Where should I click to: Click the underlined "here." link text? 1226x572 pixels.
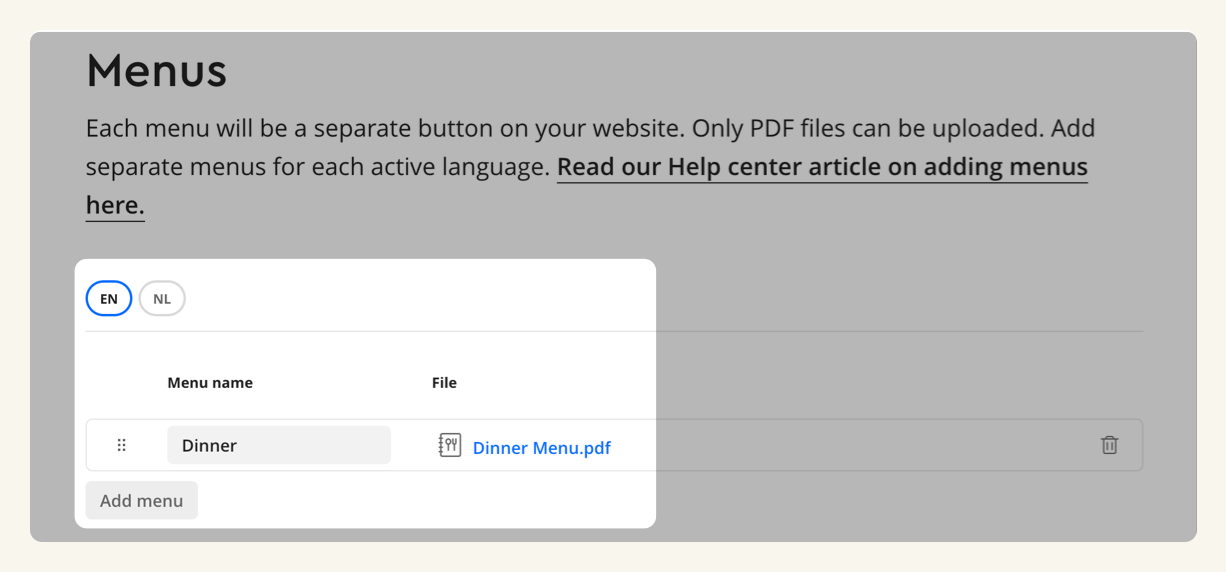point(115,205)
